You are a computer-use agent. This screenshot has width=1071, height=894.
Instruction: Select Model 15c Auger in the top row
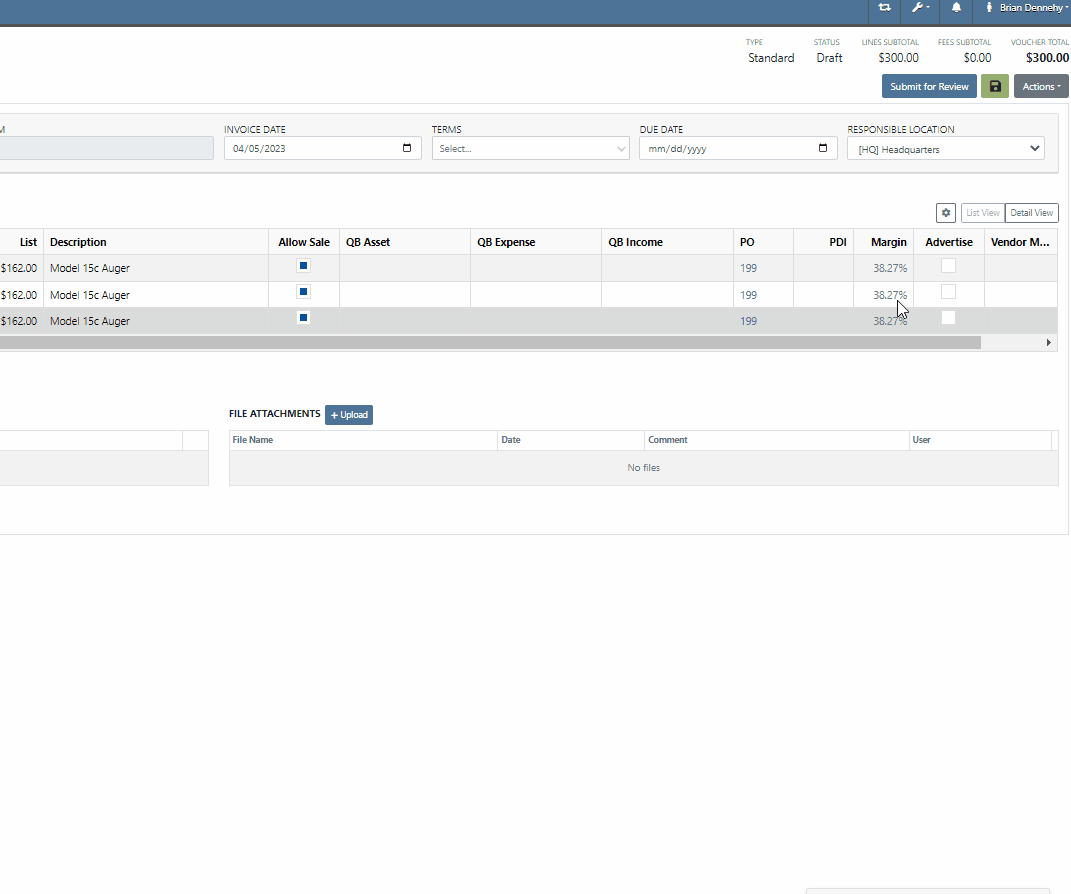click(x=89, y=268)
